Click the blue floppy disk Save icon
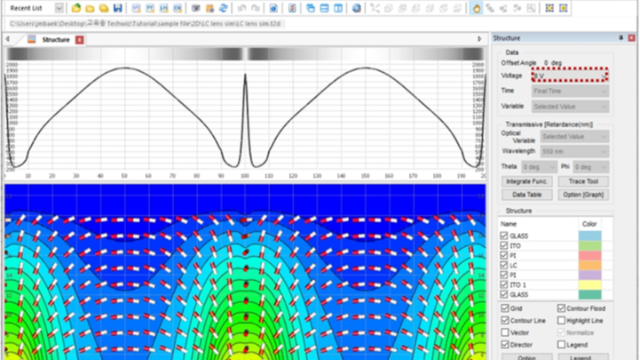The image size is (640, 360). point(118,8)
